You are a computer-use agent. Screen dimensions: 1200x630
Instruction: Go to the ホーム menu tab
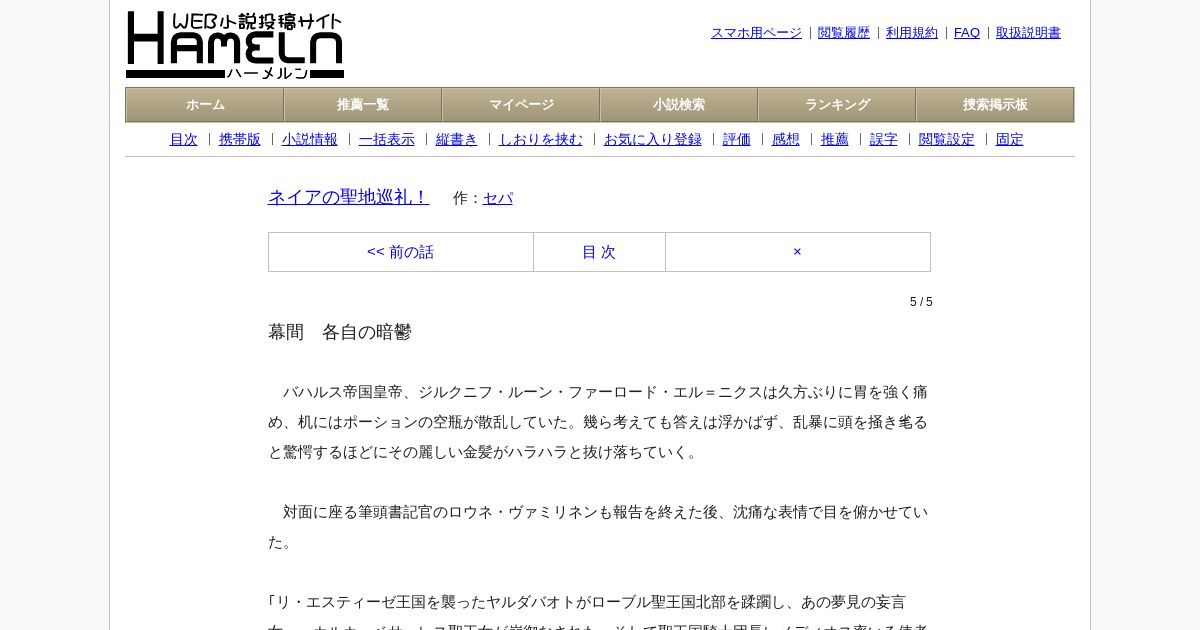click(205, 105)
